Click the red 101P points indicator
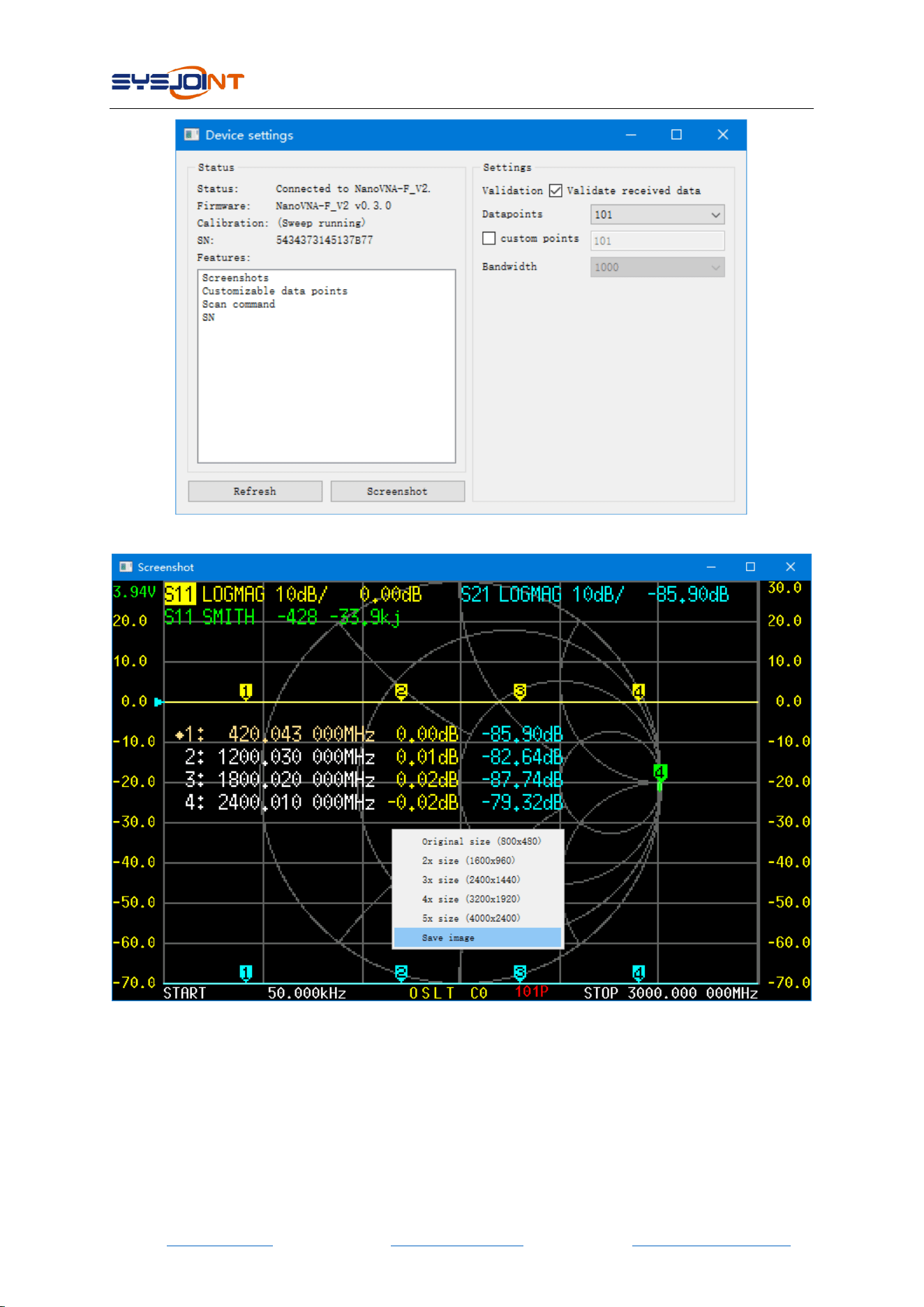 532,992
